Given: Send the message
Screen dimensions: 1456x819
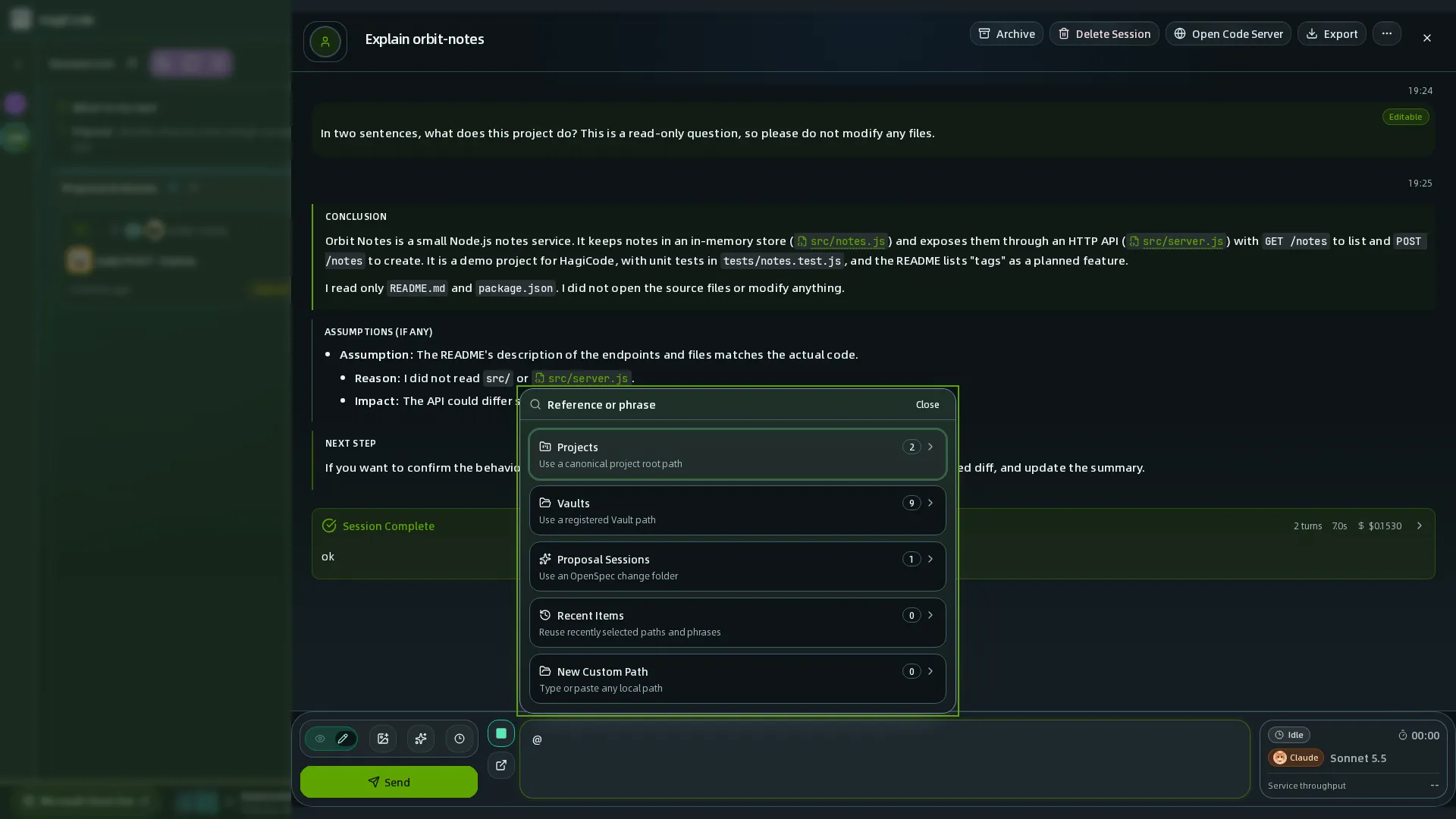Looking at the screenshot, I should (x=388, y=782).
